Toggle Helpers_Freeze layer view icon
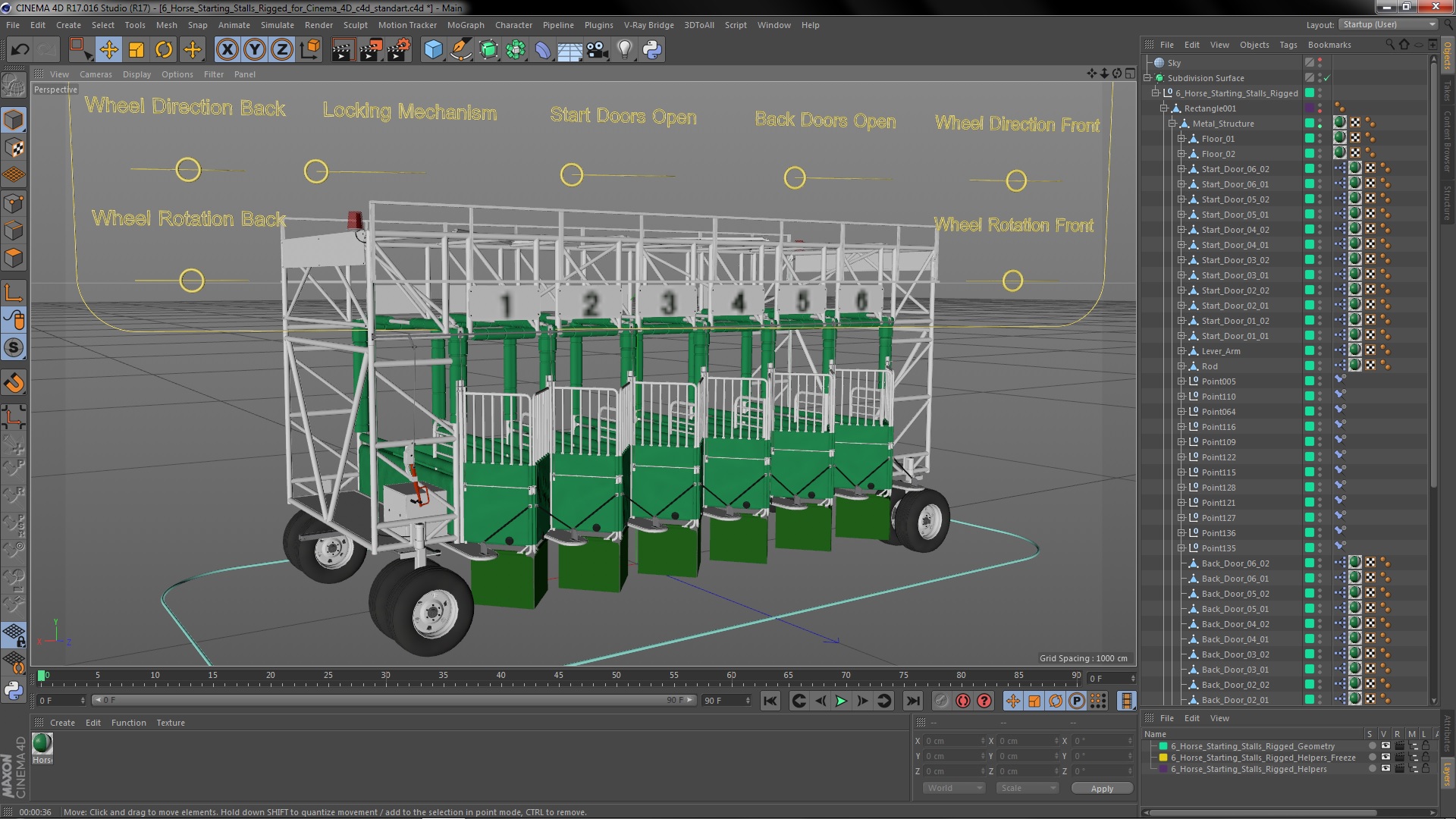The image size is (1456, 819). pyautogui.click(x=1385, y=758)
